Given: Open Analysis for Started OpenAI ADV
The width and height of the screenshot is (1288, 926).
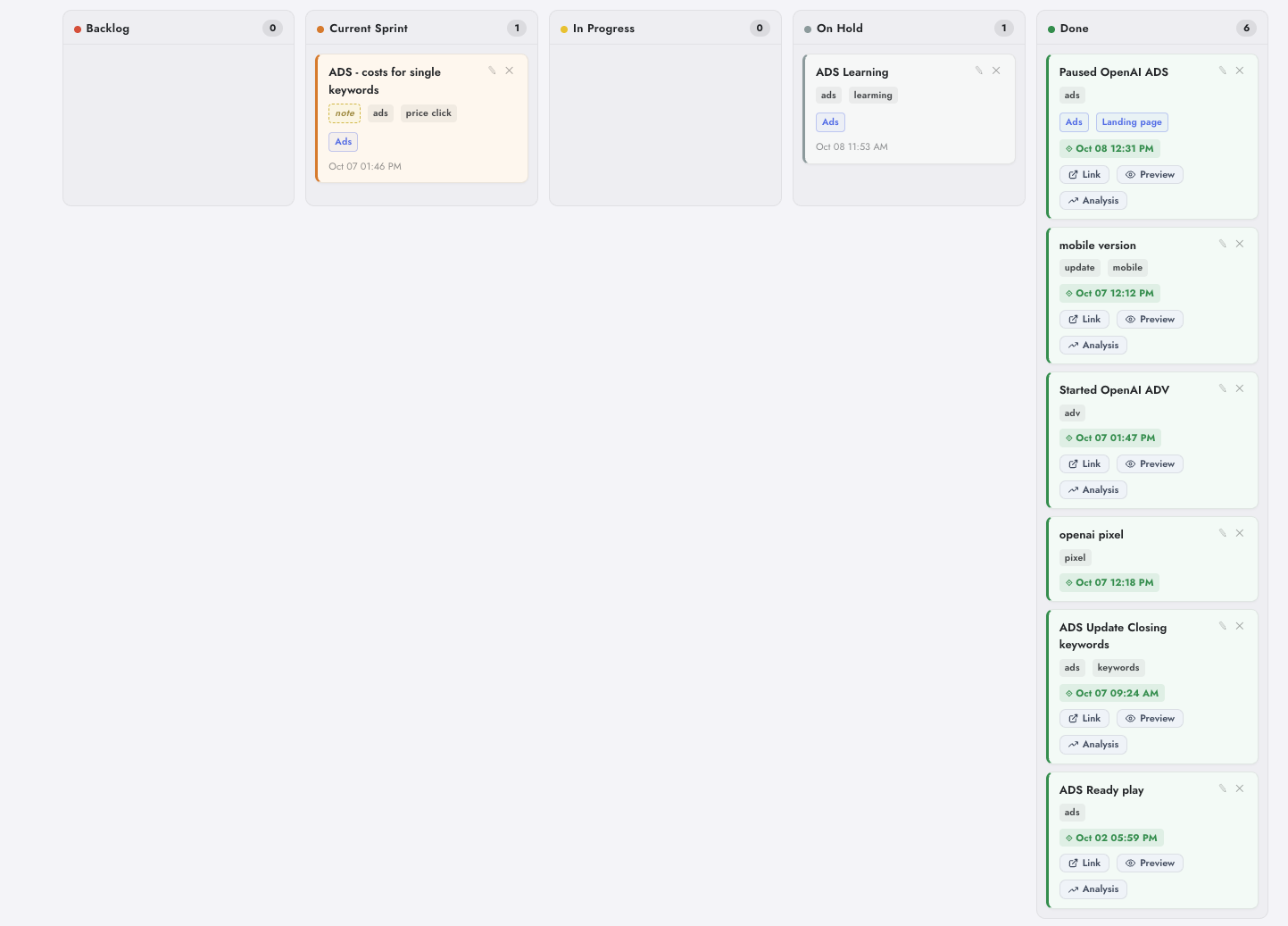Looking at the screenshot, I should (1093, 490).
